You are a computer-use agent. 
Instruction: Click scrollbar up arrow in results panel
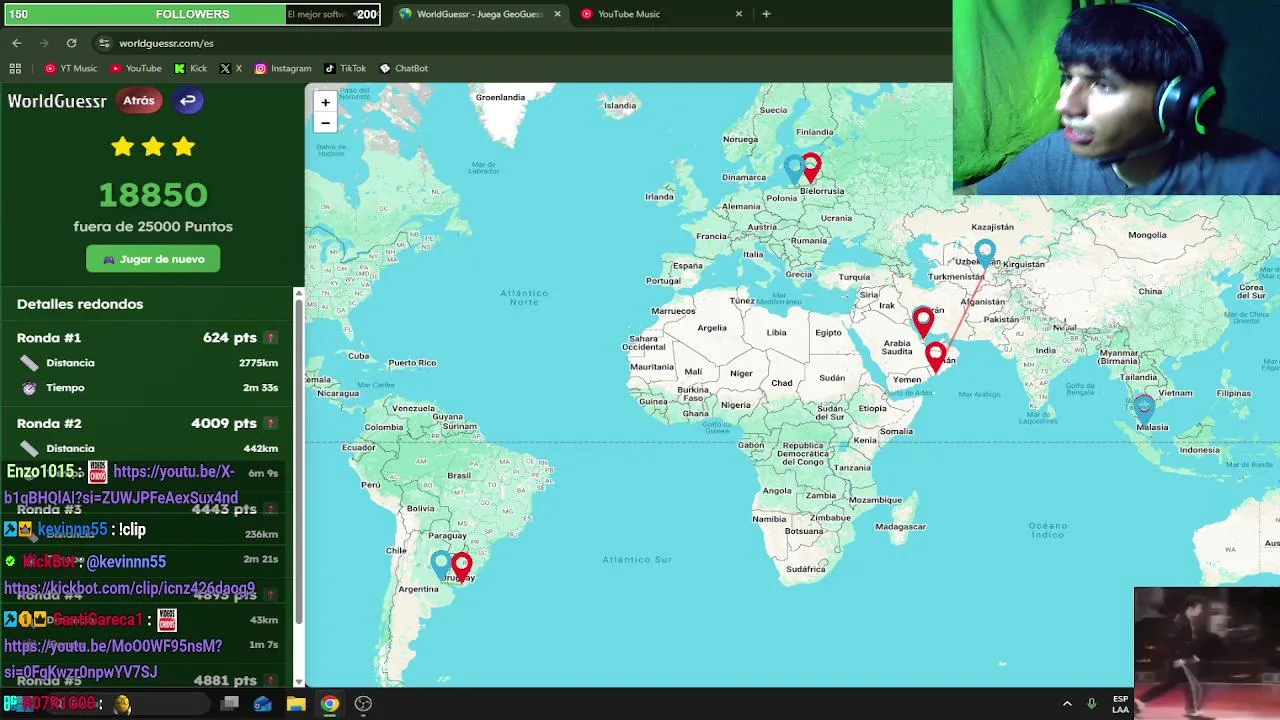tap(298, 292)
